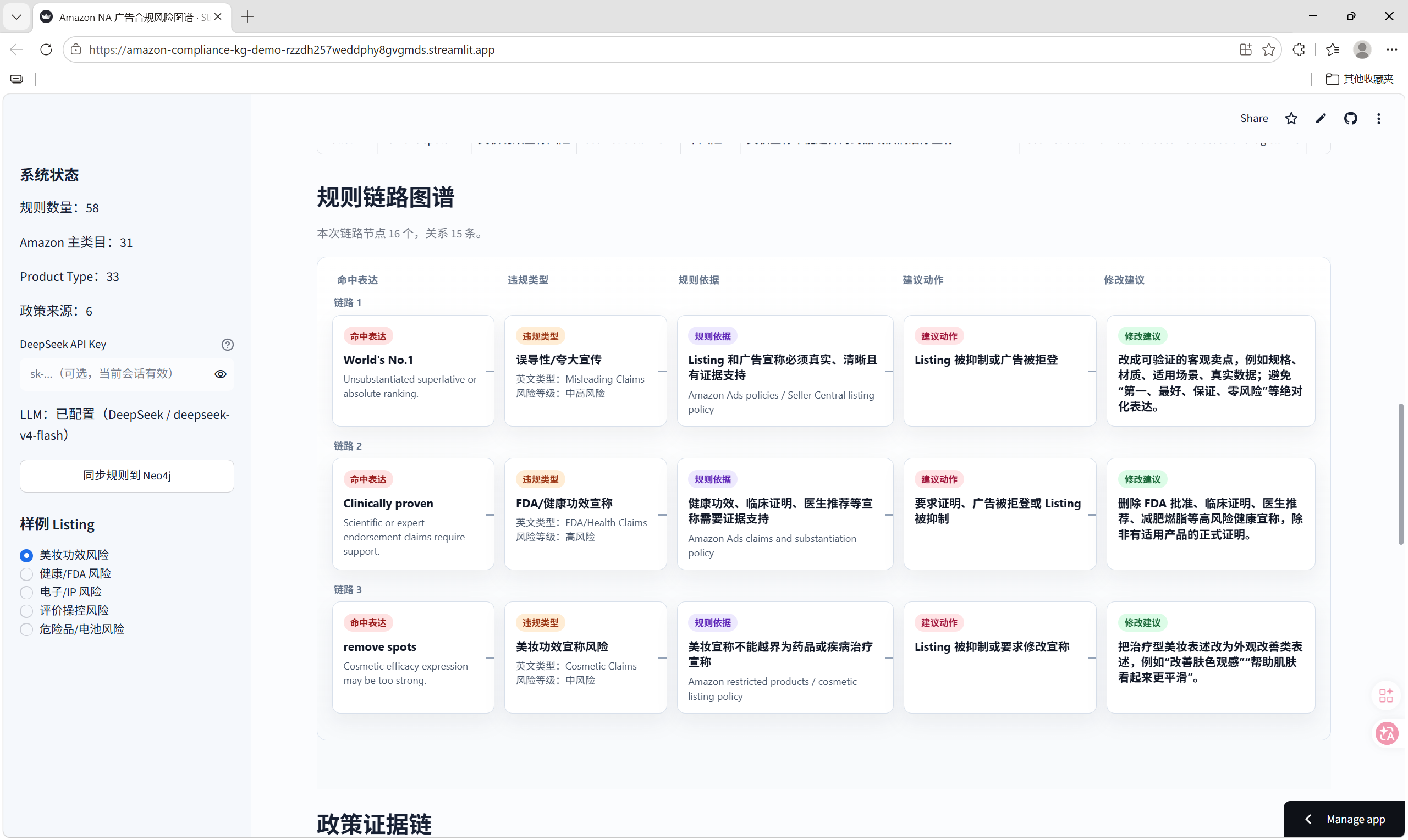Minimize the browser window
The width and height of the screenshot is (1408, 840).
tap(1313, 16)
